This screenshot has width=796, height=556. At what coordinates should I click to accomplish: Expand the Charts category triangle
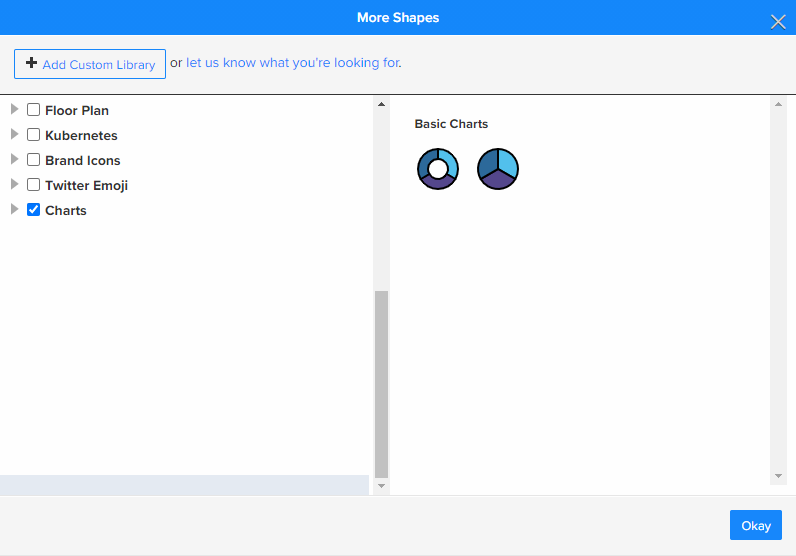click(x=14, y=209)
